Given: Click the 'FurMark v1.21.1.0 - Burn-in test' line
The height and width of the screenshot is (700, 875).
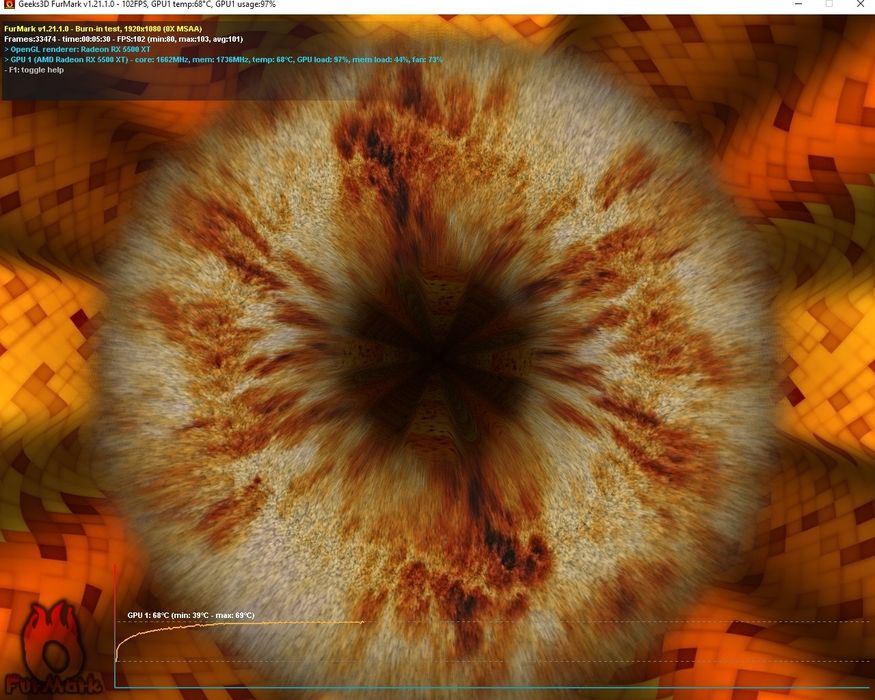Looking at the screenshot, I should click(103, 29).
